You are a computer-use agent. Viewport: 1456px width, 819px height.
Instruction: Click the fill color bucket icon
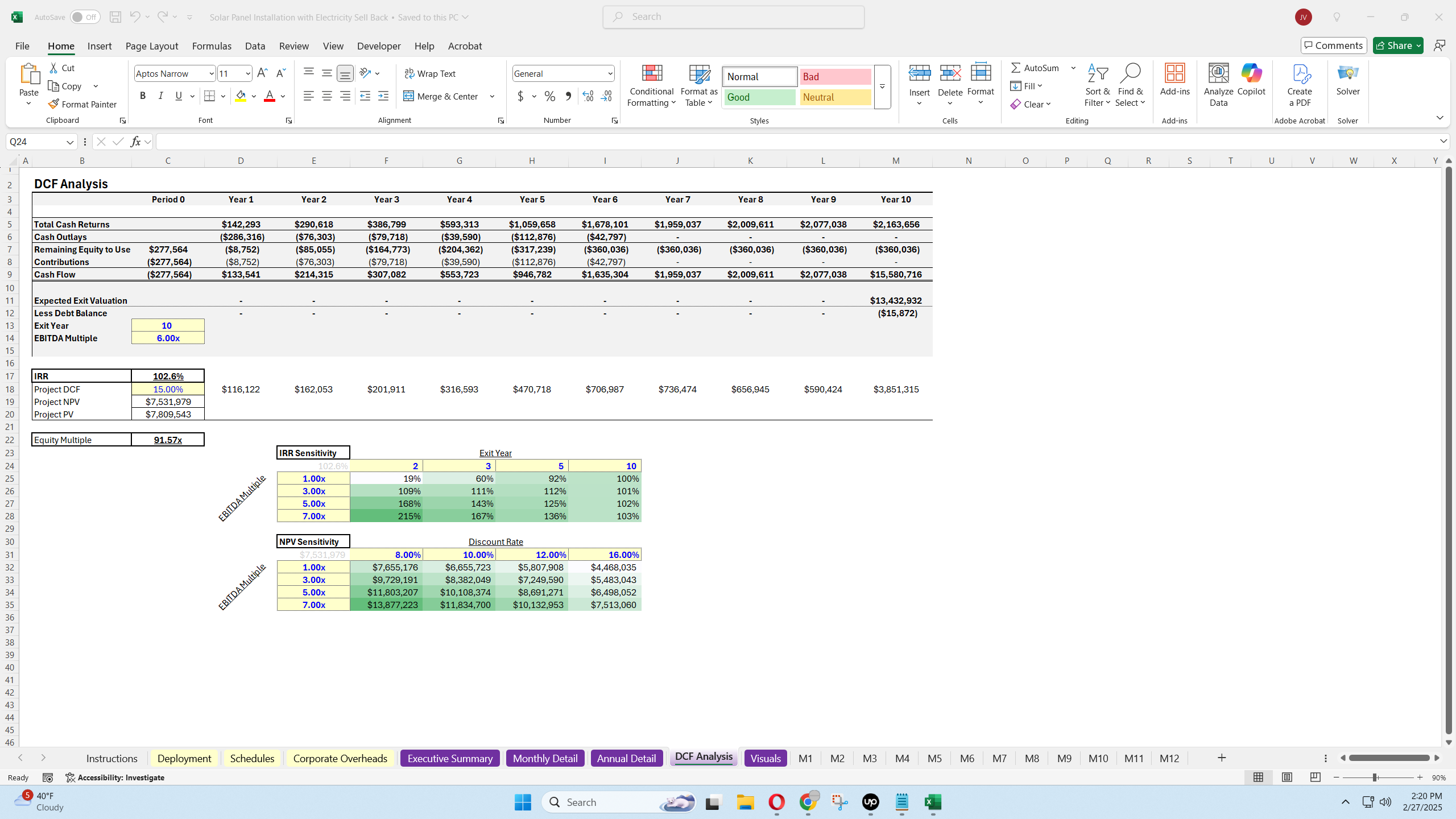pos(241,96)
